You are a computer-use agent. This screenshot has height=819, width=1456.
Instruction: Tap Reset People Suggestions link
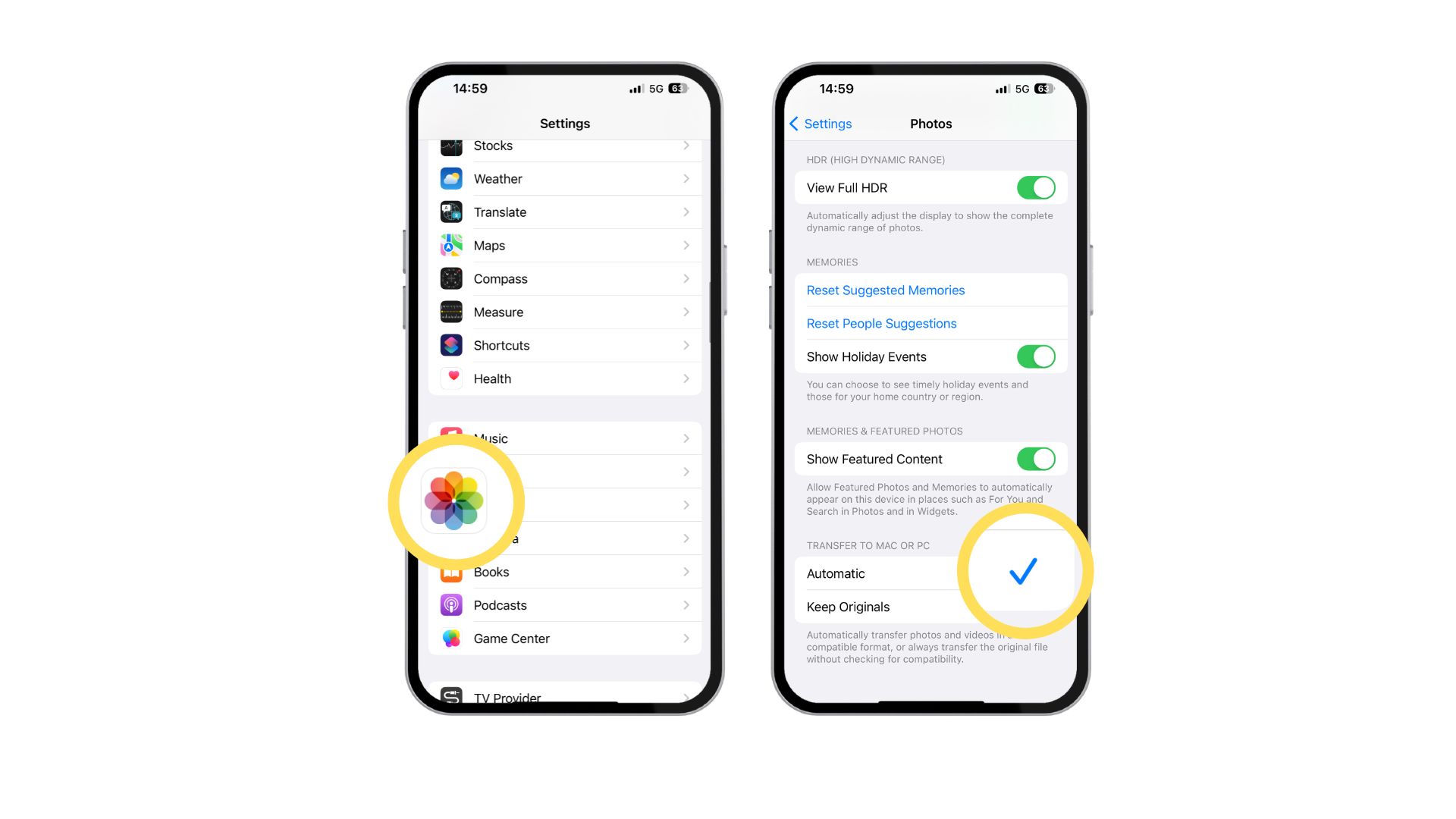881,323
